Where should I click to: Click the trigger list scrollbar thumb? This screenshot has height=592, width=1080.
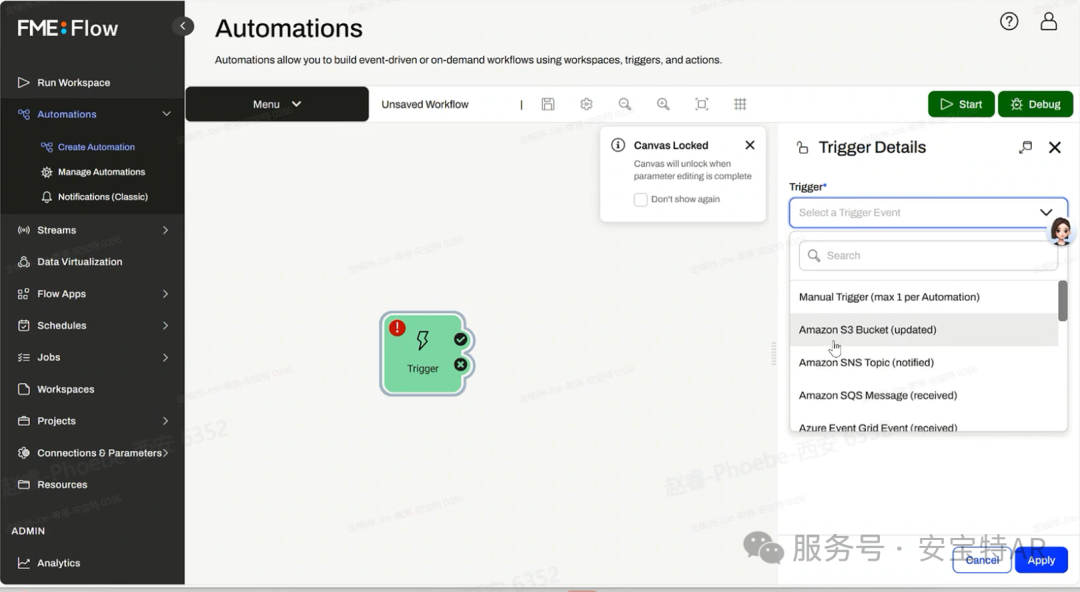tap(1063, 300)
